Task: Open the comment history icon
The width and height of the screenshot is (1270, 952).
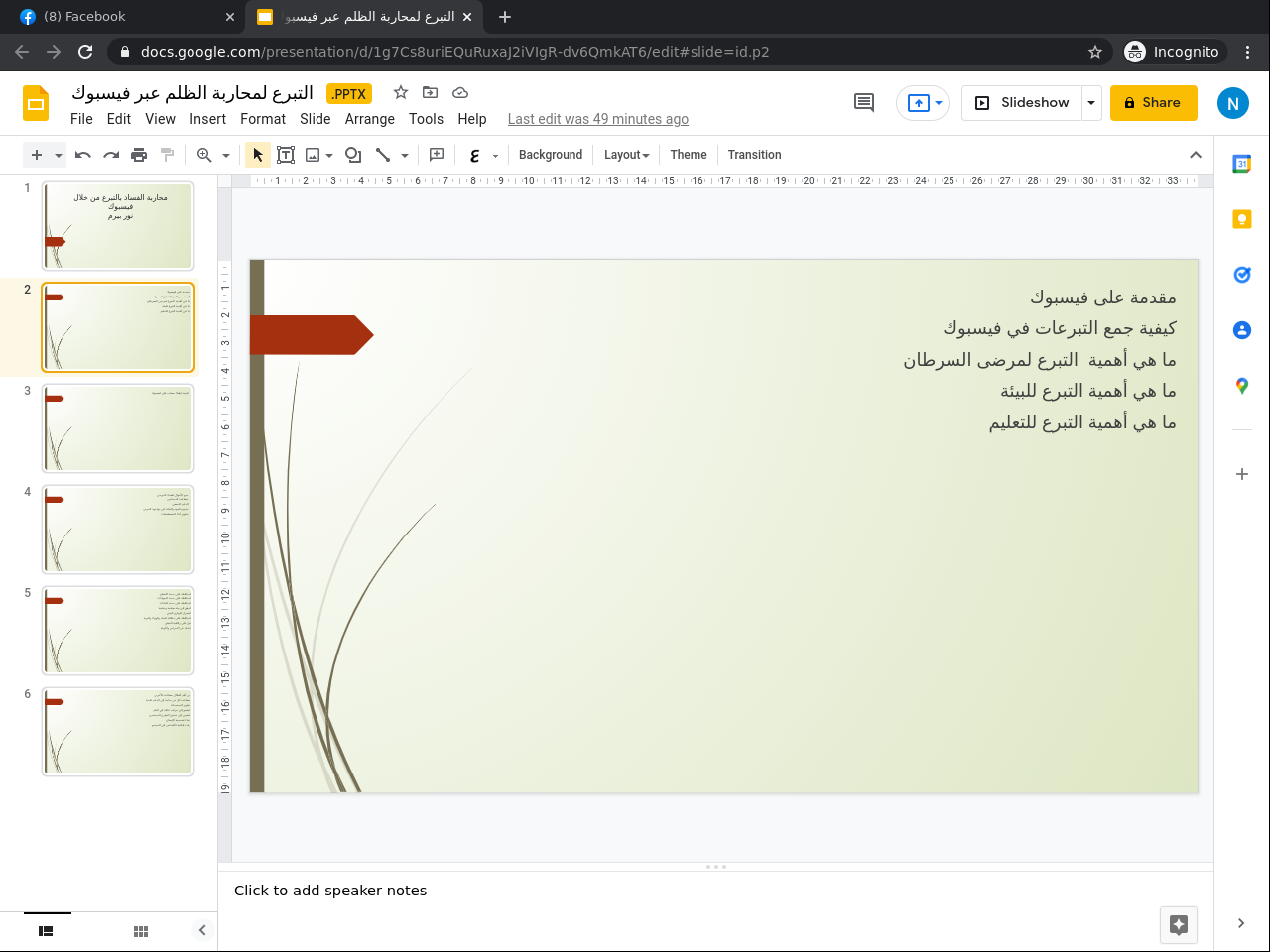Action: 864,102
